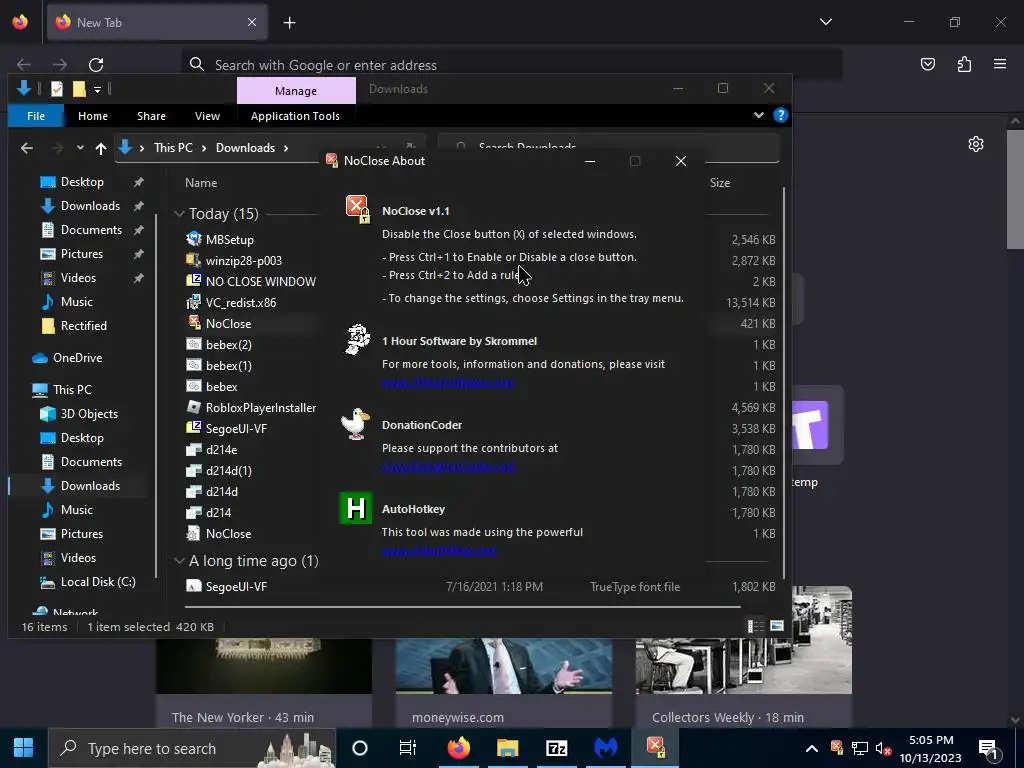Select the NO CLOSE WINDOW file
Image resolution: width=1024 pixels, height=768 pixels.
261,281
